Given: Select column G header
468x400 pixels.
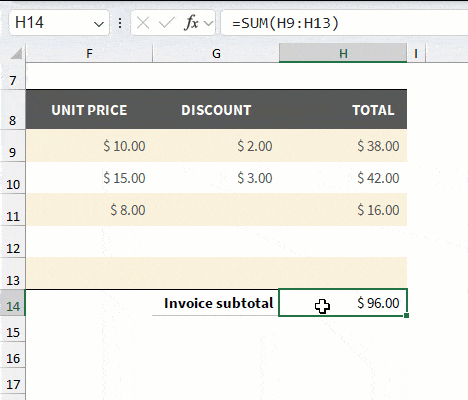Looking at the screenshot, I should click(x=216, y=53).
